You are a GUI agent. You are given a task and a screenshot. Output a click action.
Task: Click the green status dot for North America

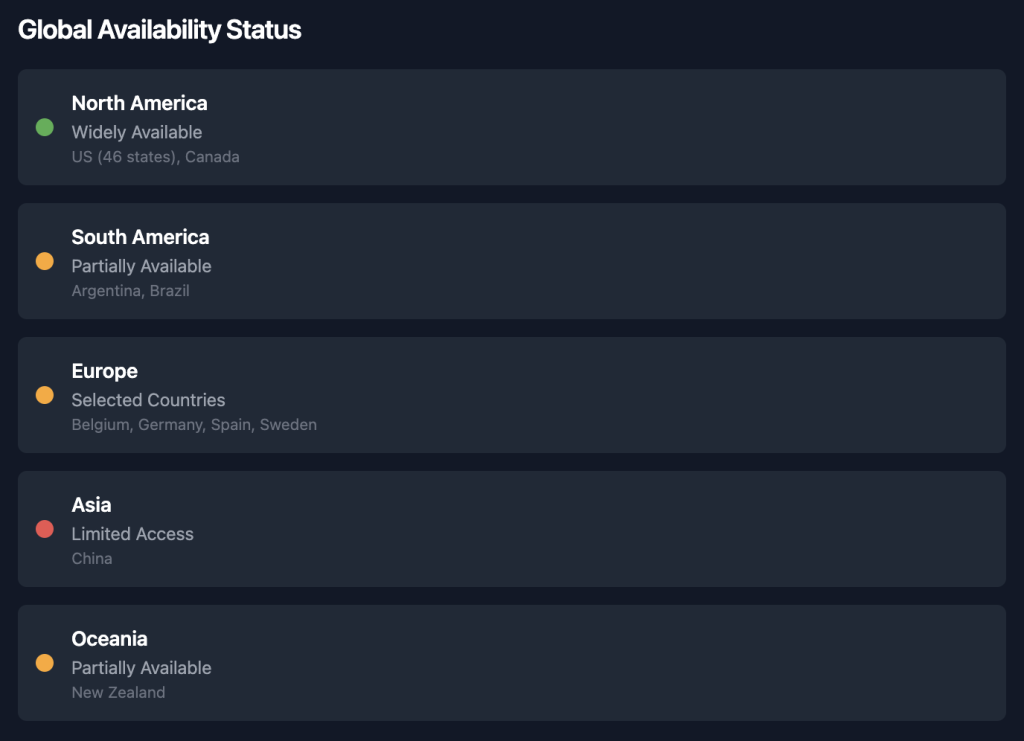(x=44, y=127)
